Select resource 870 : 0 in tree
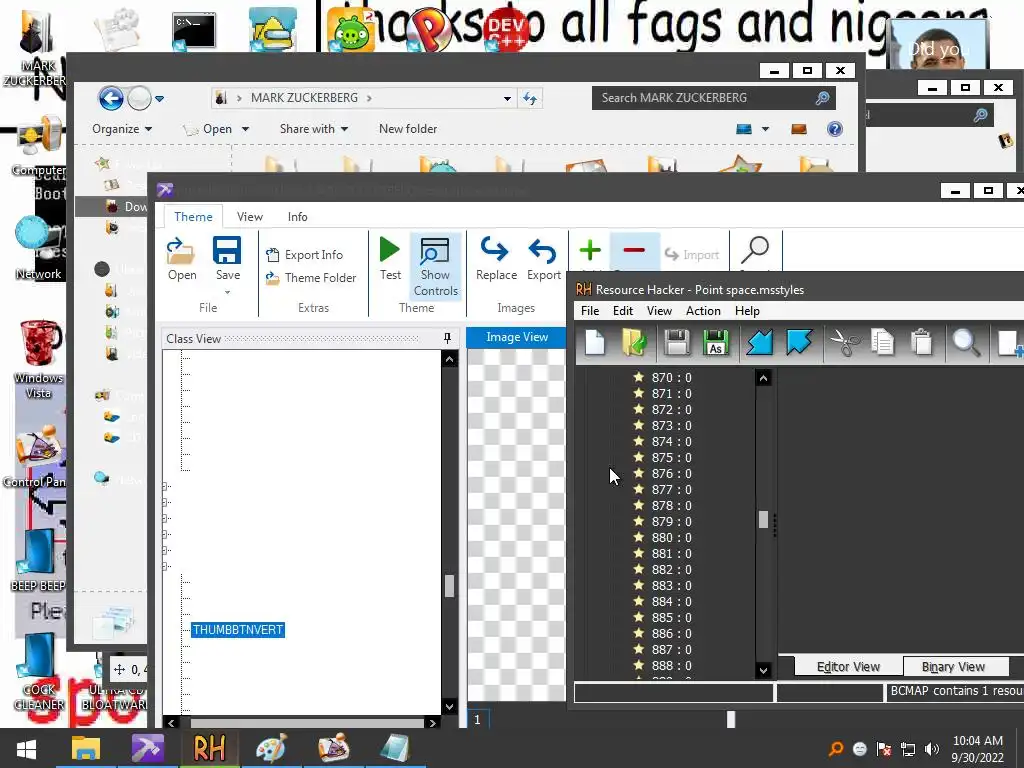This screenshot has height=768, width=1024. click(x=671, y=377)
